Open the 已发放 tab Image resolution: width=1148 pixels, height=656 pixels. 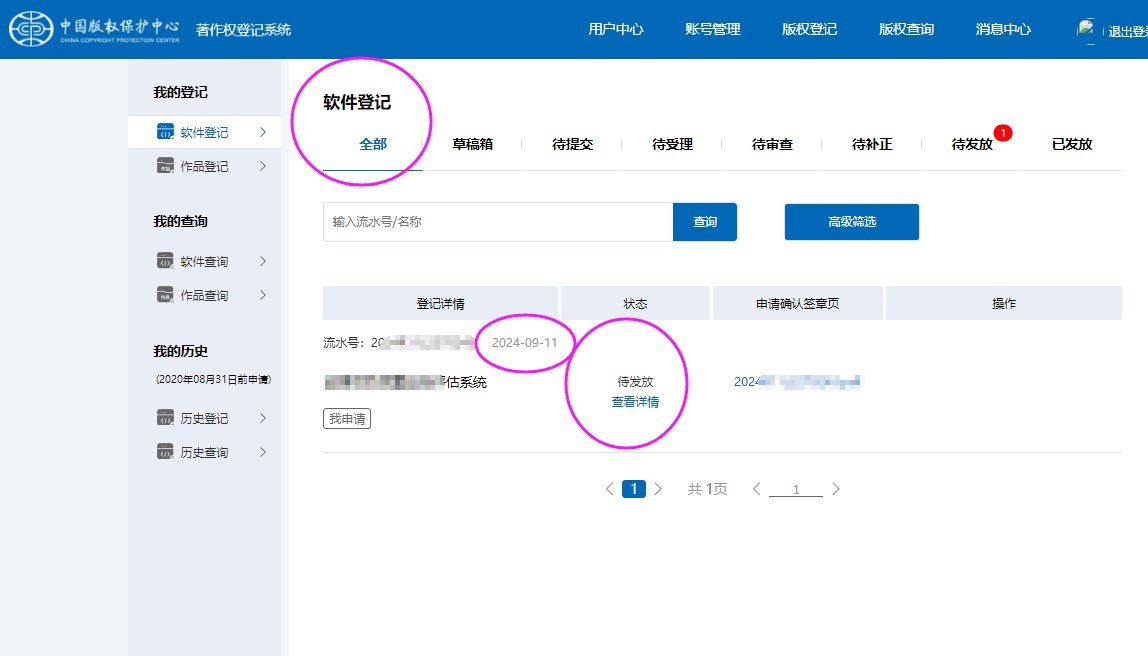[1072, 143]
